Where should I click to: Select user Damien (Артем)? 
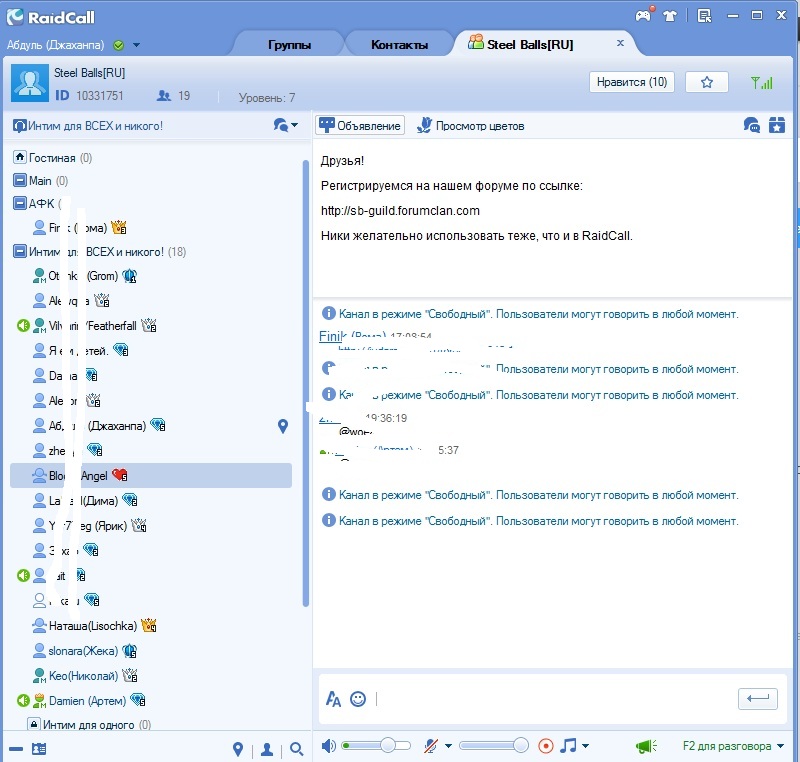(87, 701)
